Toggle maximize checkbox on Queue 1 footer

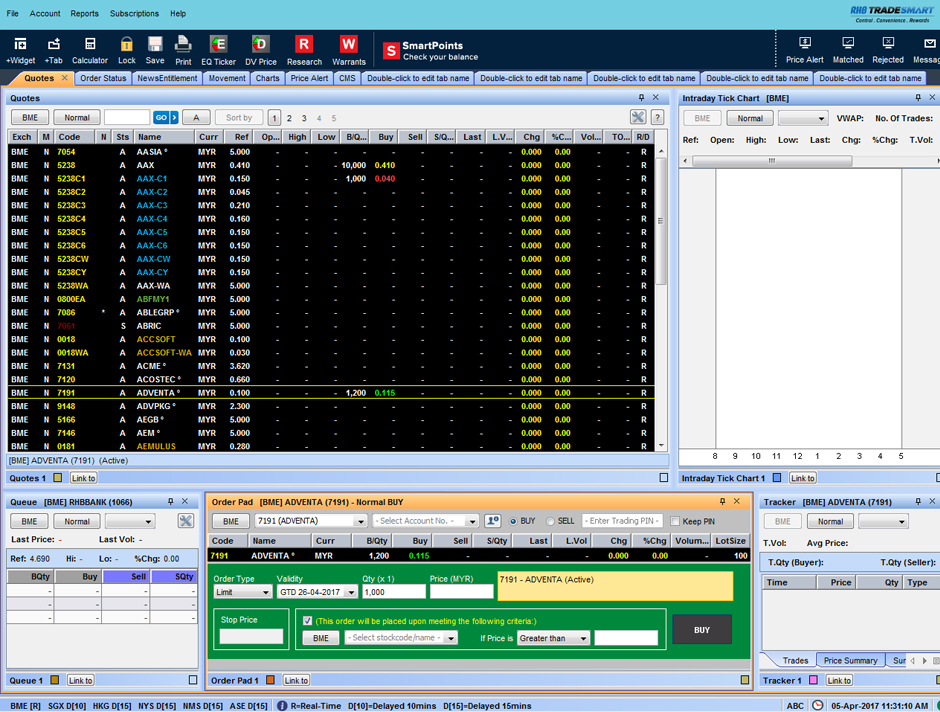[x=193, y=680]
